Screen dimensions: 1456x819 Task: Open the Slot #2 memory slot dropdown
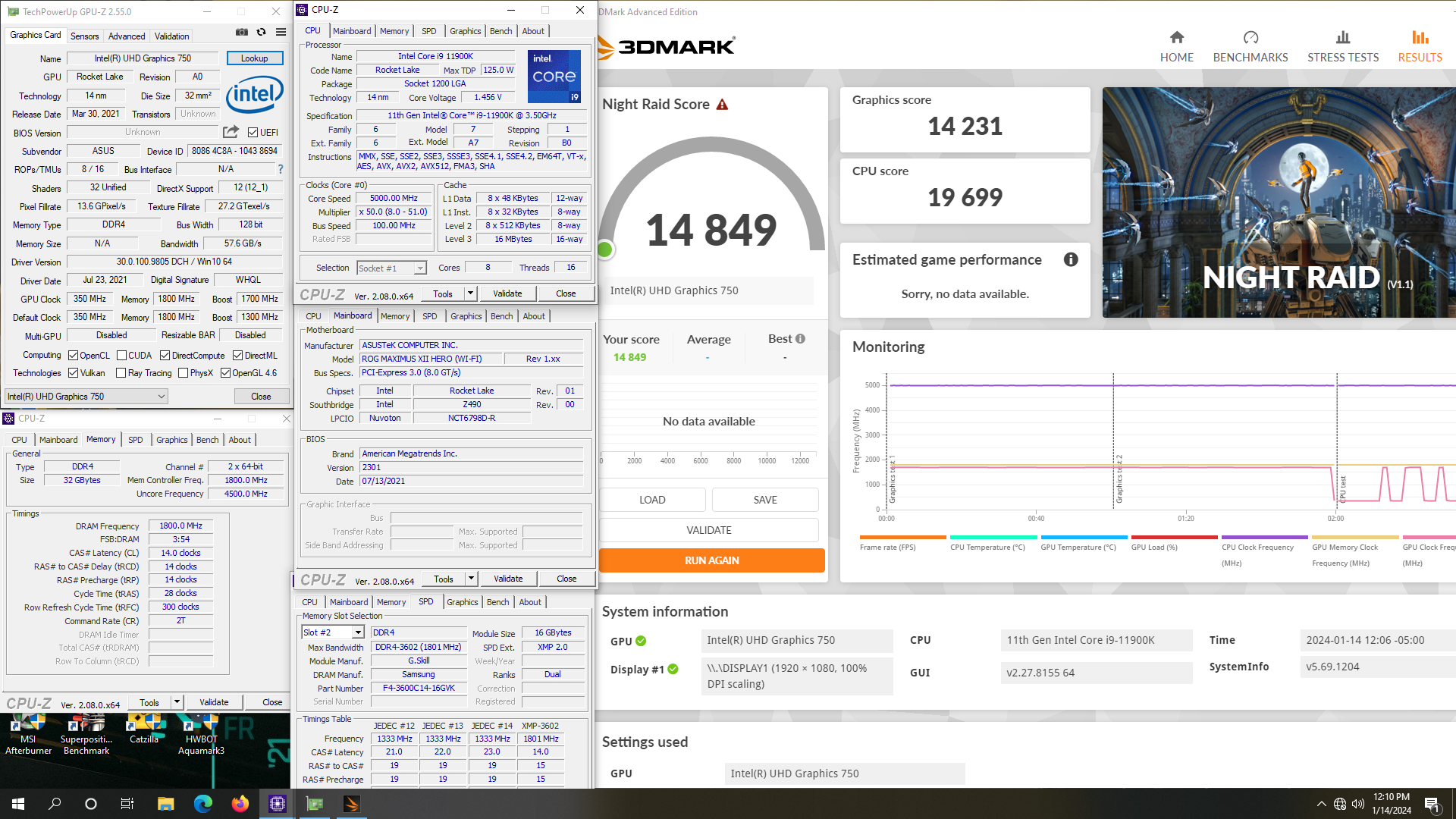(x=333, y=632)
